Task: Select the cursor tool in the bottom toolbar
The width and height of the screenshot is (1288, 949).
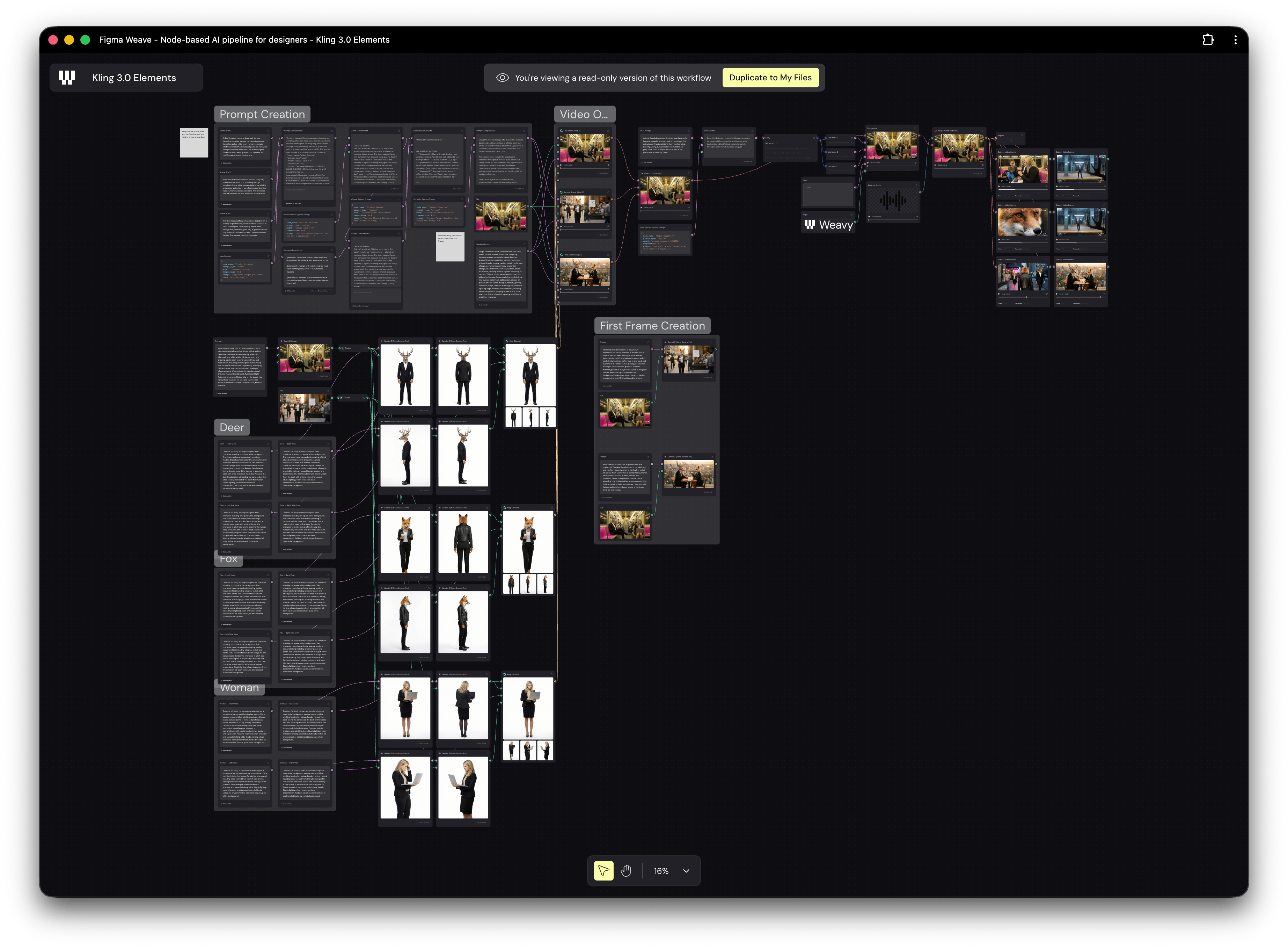Action: coord(603,871)
